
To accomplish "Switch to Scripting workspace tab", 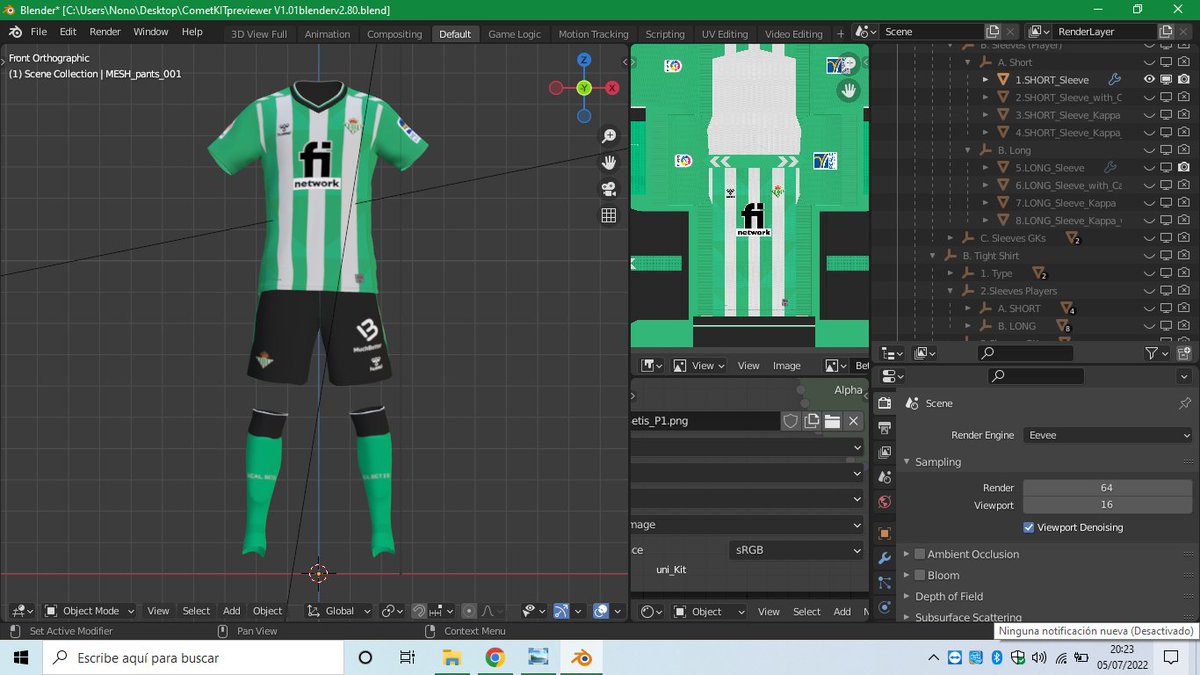I will coord(665,34).
